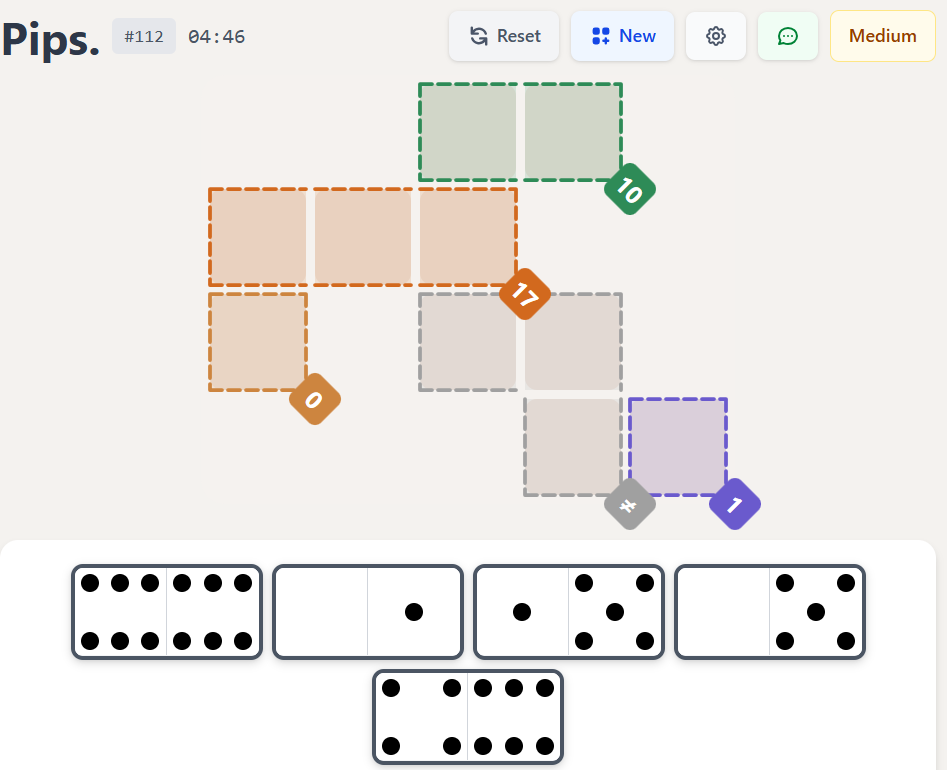
Task: Select the blank-five domino tile
Action: tap(770, 612)
